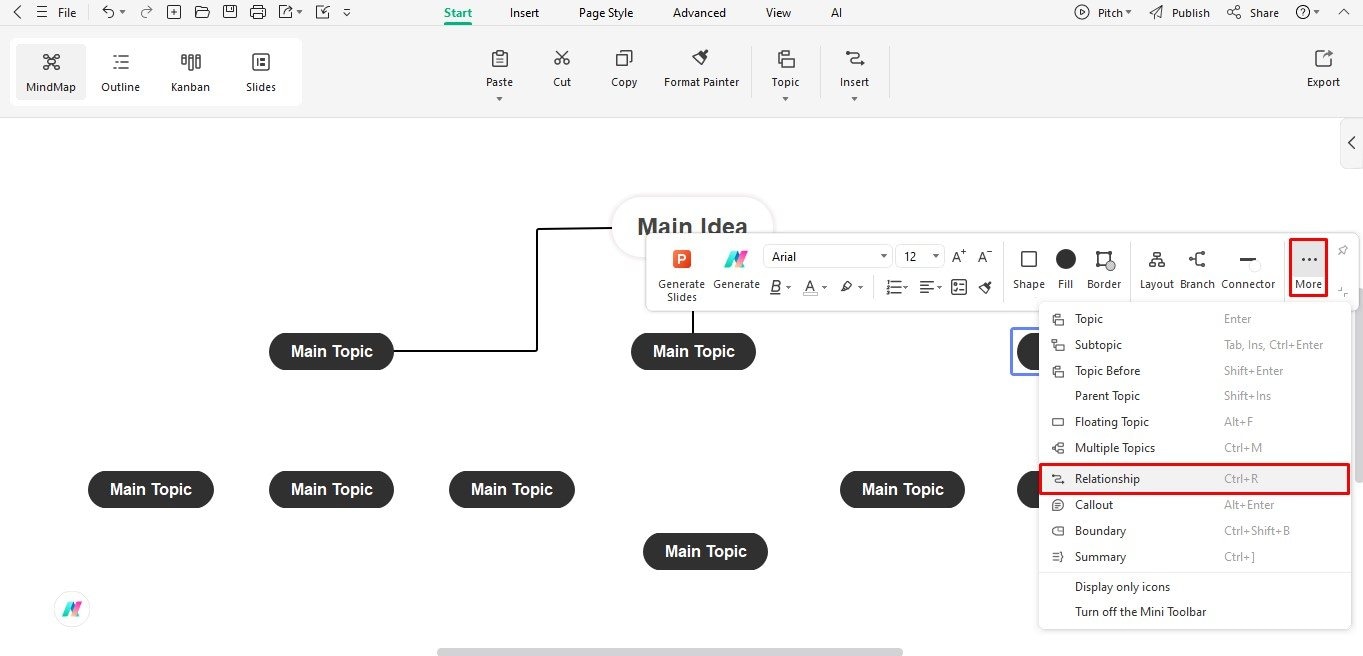The width and height of the screenshot is (1363, 656).
Task: Click the EdrawMind AI logo at bottom left
Action: [72, 609]
